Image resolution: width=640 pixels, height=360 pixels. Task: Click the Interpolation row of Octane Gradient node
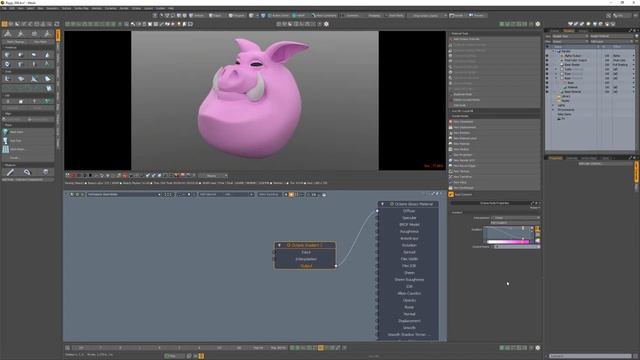point(305,259)
